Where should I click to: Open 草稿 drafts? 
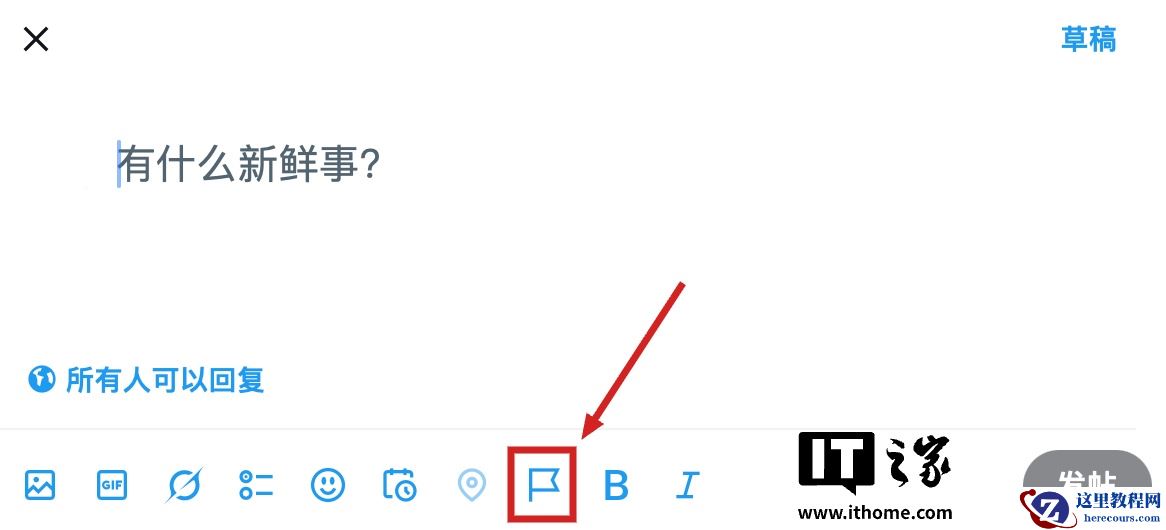pyautogui.click(x=1089, y=39)
